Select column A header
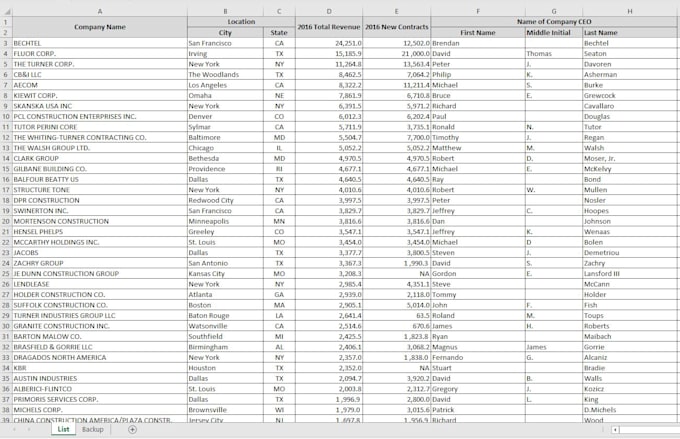Viewport: 680px width, 439px height. 100,11
